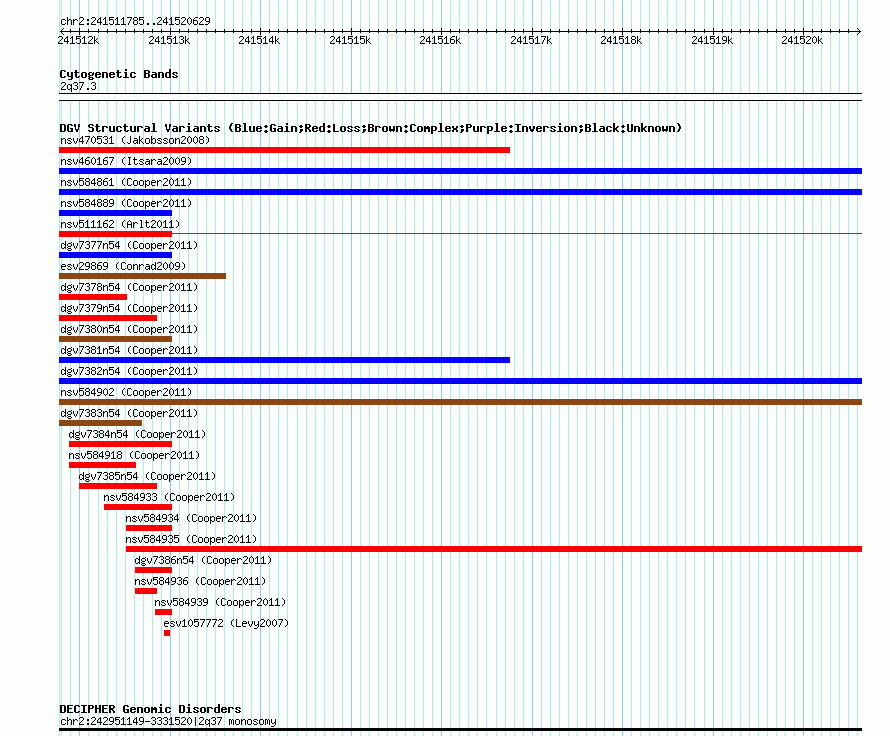Click the short blue bar under nsv584889
Viewport: 890px width, 736px height.
point(115,213)
